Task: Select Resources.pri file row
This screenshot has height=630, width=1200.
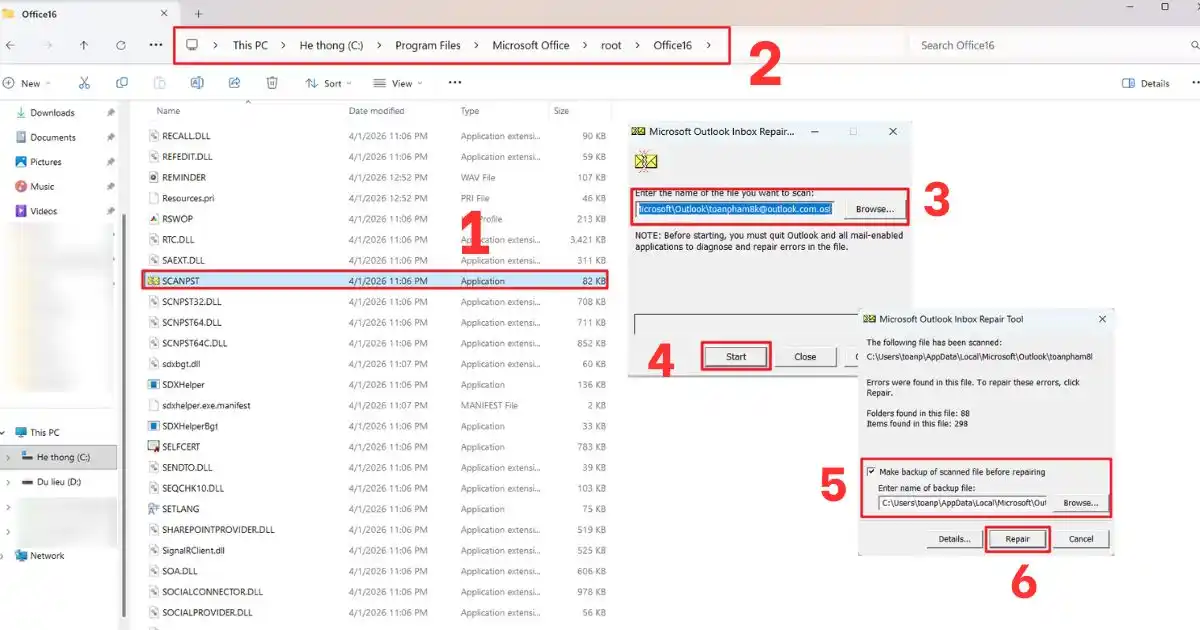Action: tap(376, 198)
